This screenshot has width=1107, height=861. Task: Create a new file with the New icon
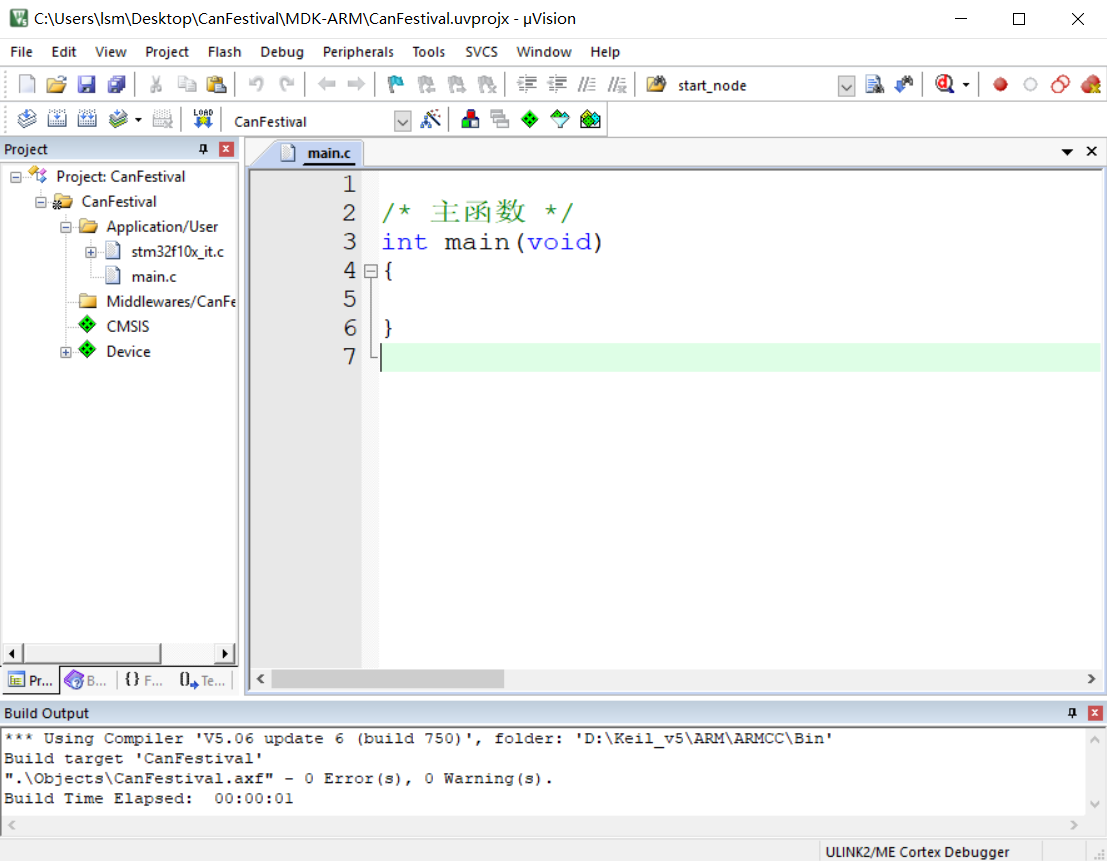(27, 85)
